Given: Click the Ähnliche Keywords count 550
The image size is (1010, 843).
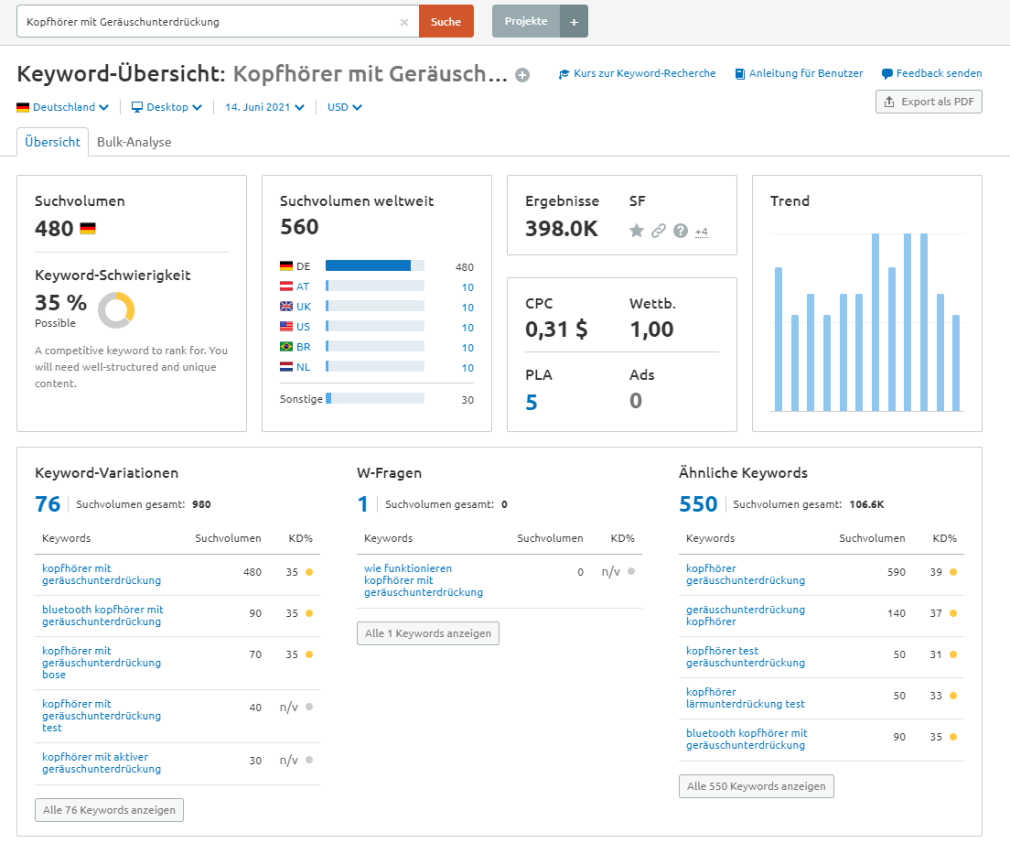Looking at the screenshot, I should [x=698, y=504].
